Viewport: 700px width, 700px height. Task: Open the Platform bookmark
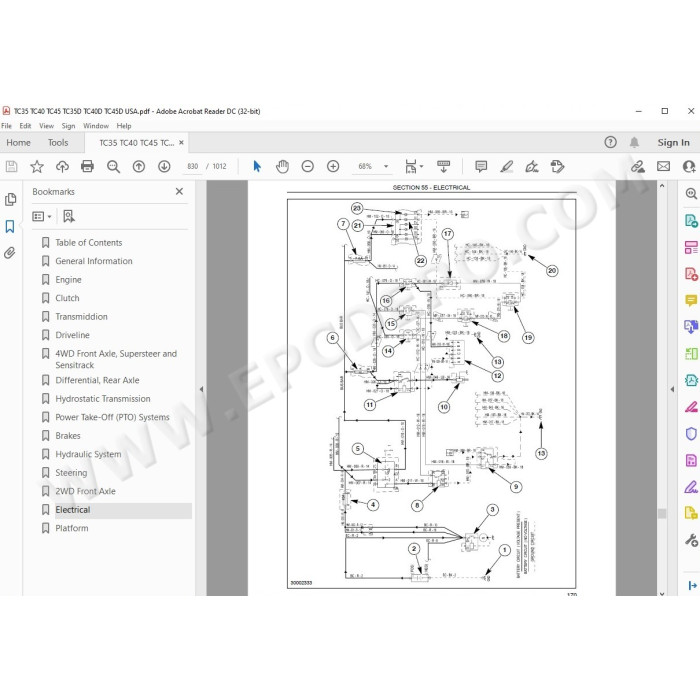pyautogui.click(x=71, y=529)
